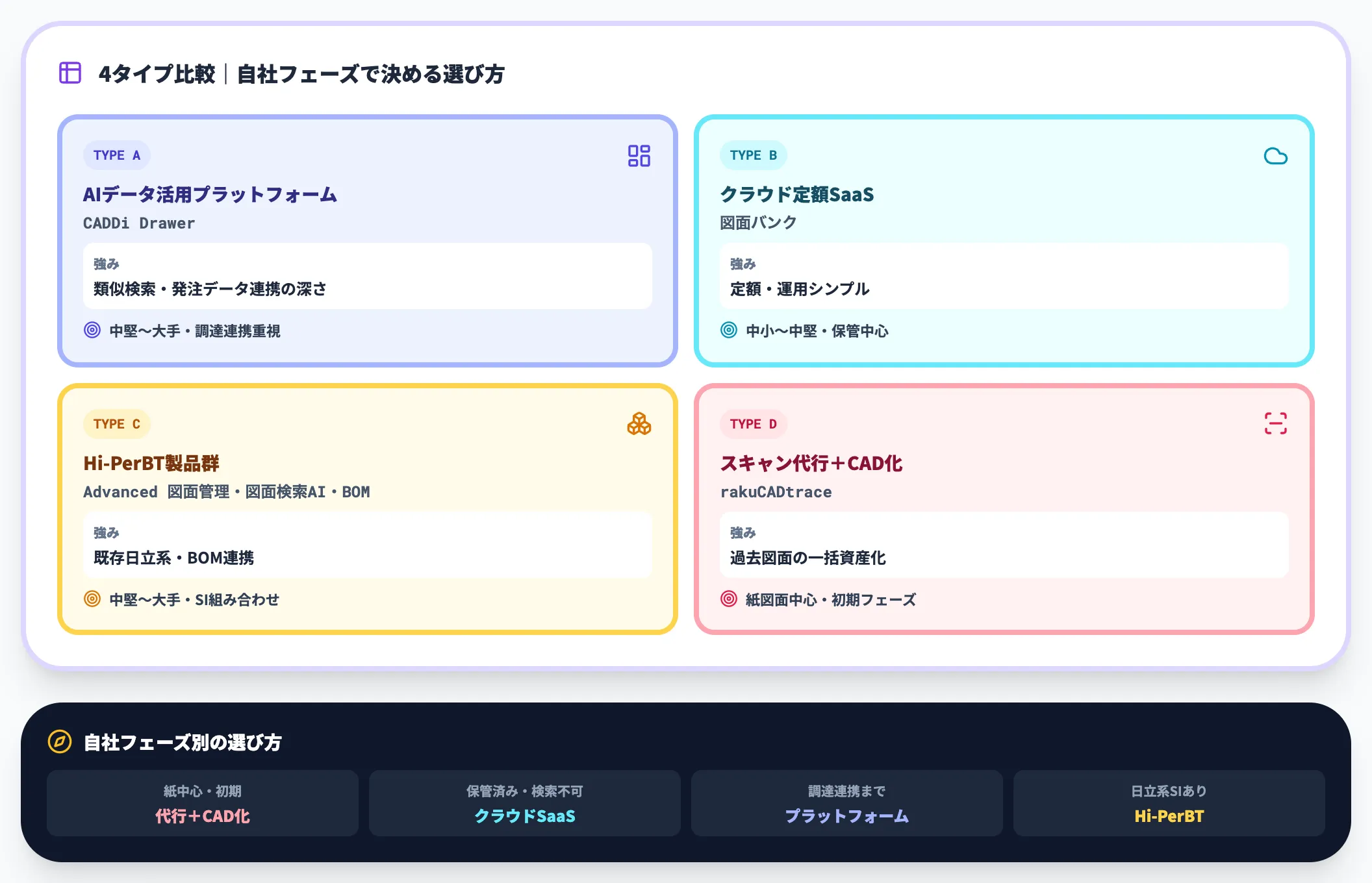Click the rakuCADtrace card title
The image size is (1372, 883).
click(776, 491)
